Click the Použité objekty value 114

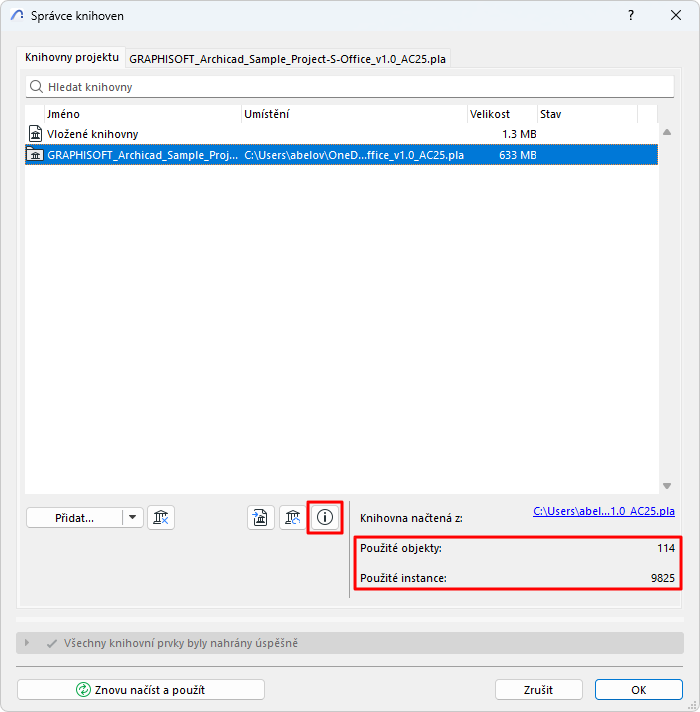coord(665,548)
